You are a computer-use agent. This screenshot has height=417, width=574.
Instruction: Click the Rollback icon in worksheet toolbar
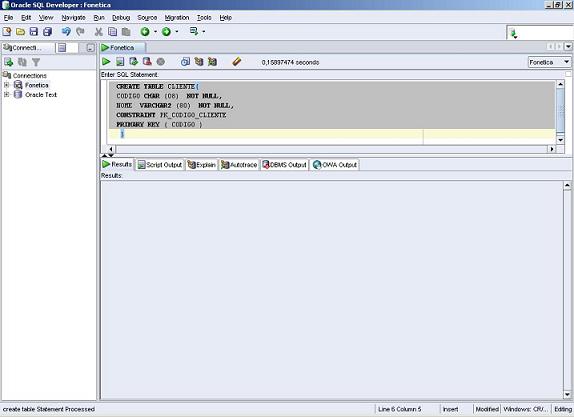point(147,62)
